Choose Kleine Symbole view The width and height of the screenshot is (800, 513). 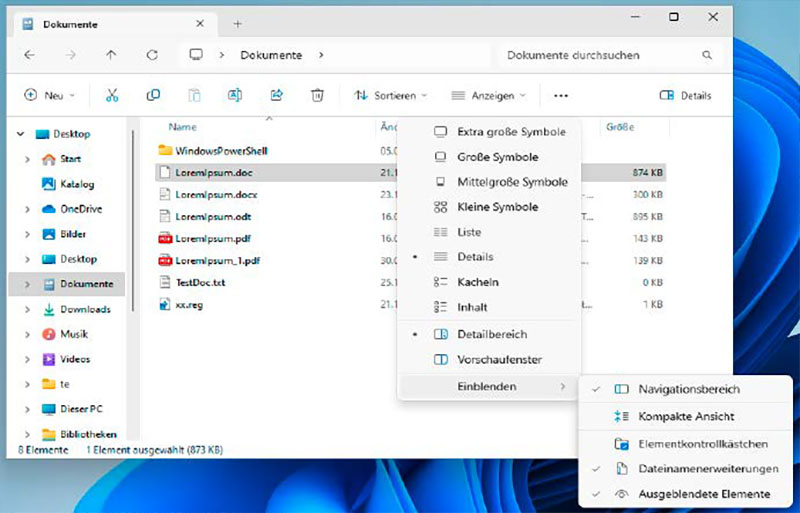[489, 207]
